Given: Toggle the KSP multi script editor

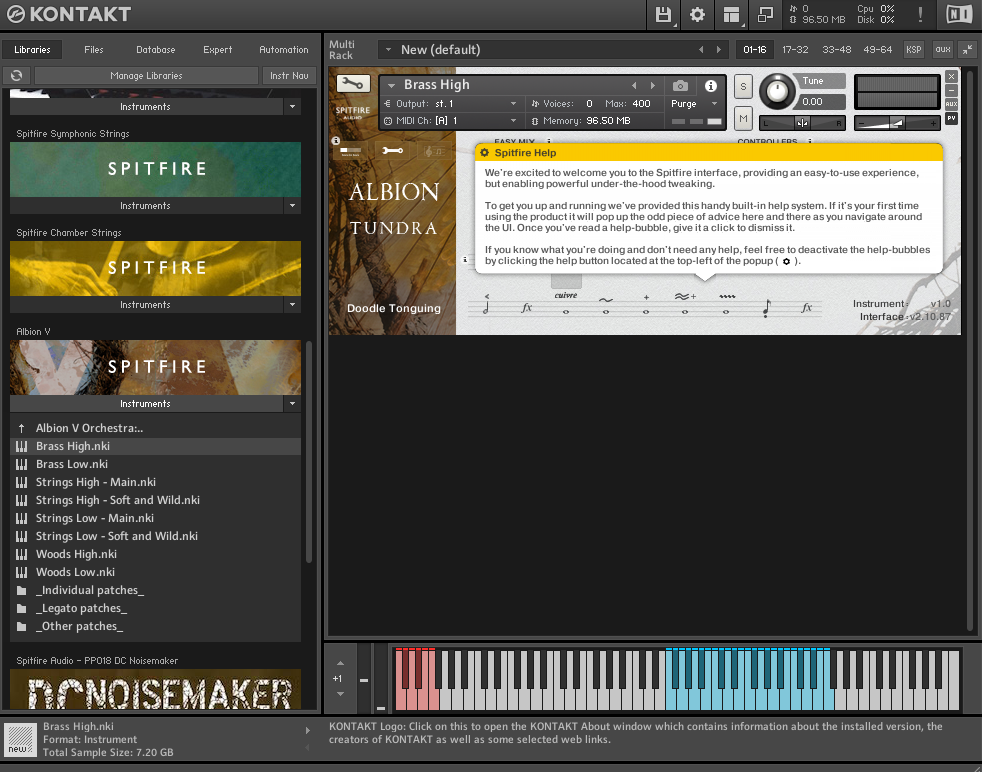Looking at the screenshot, I should (x=914, y=49).
